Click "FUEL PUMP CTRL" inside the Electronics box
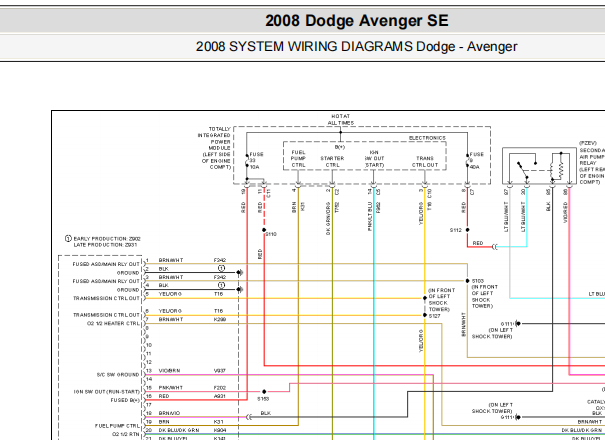The image size is (605, 440). 298,159
